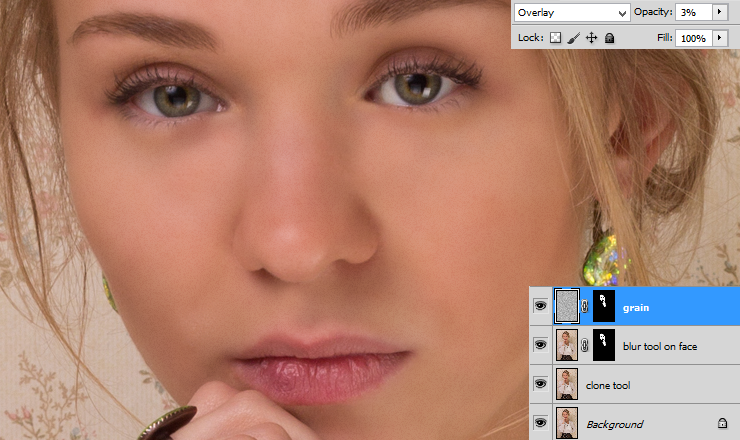Click the link icon on grain layer
The width and height of the screenshot is (740, 440).
click(585, 306)
